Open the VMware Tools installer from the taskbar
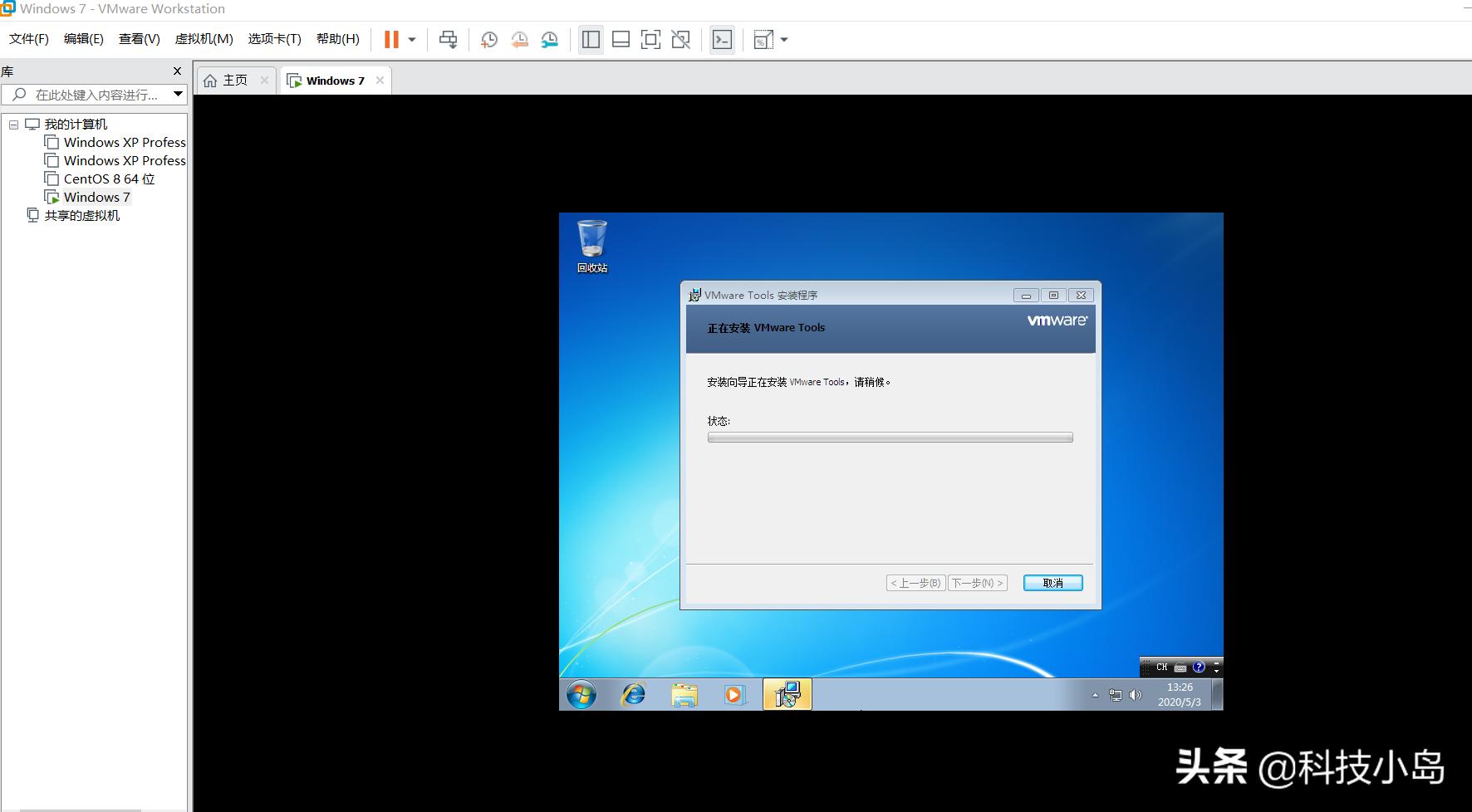Screen dimensions: 1472x812 point(787,694)
